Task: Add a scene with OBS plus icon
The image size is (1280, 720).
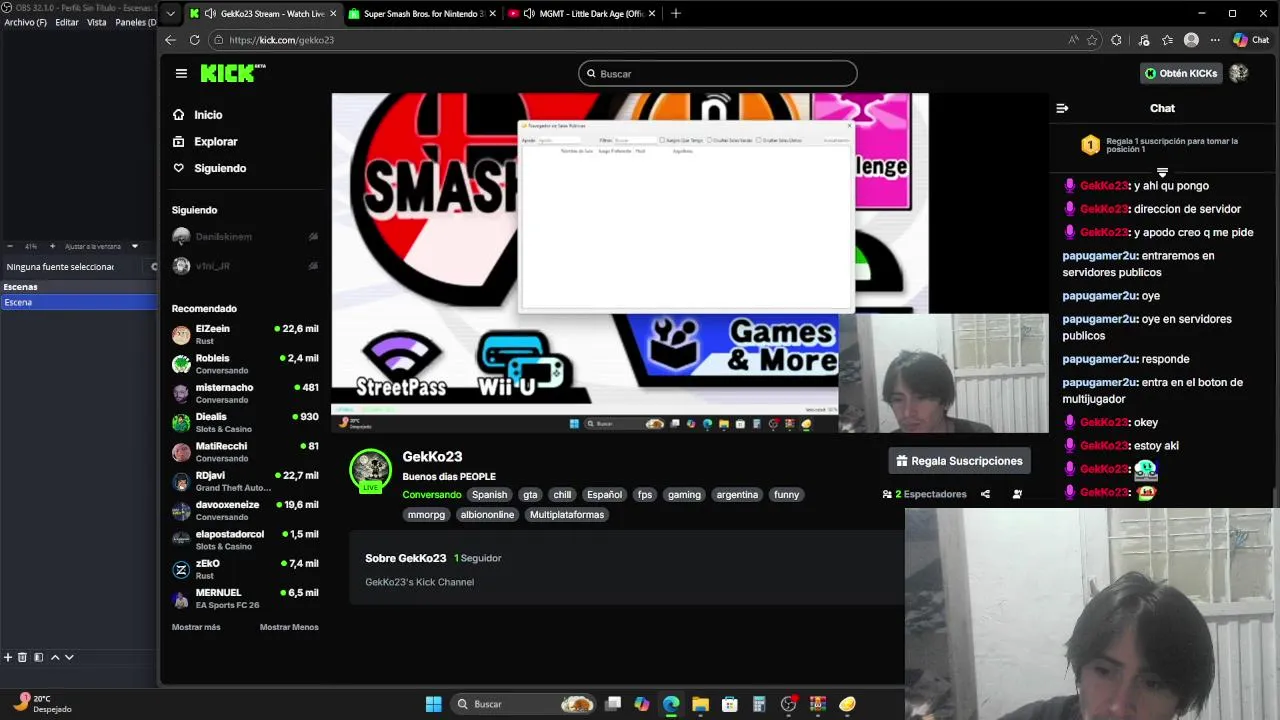Action: click(8, 657)
